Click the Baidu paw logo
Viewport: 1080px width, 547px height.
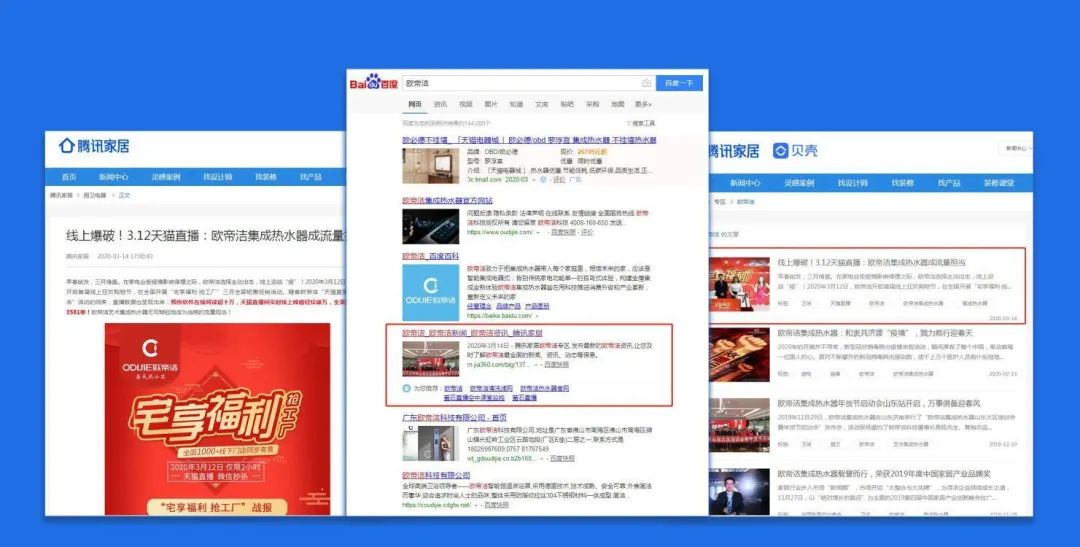[x=374, y=82]
